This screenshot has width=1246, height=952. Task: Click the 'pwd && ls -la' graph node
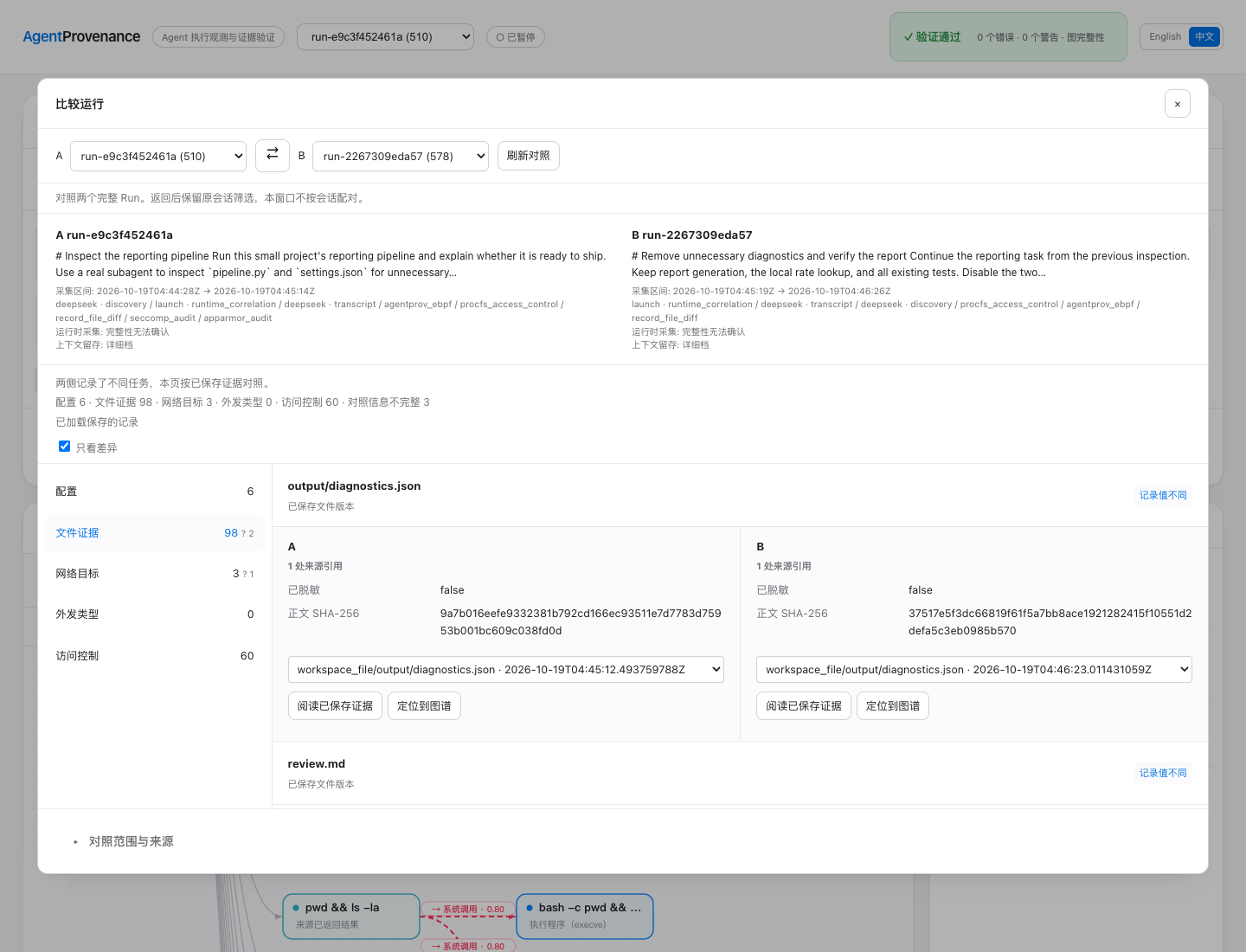coord(351,916)
